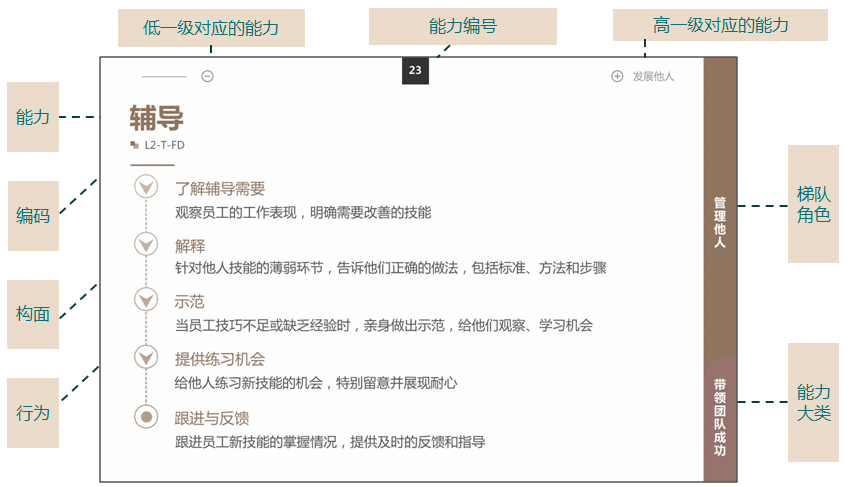Select the 跟进与反馈 radio circle
Viewport: 853px width, 487px height.
[146, 417]
